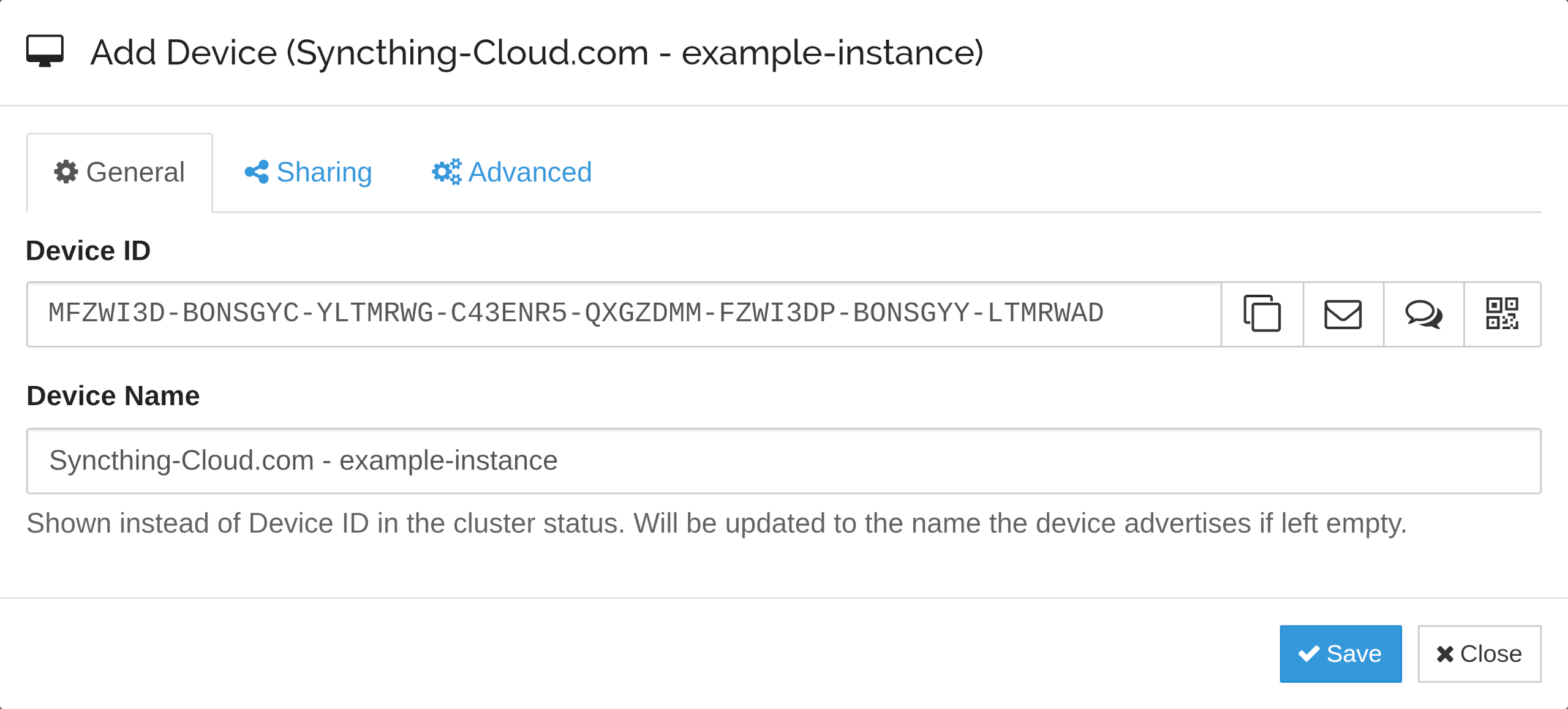
Task: Save the new device
Action: click(1340, 653)
